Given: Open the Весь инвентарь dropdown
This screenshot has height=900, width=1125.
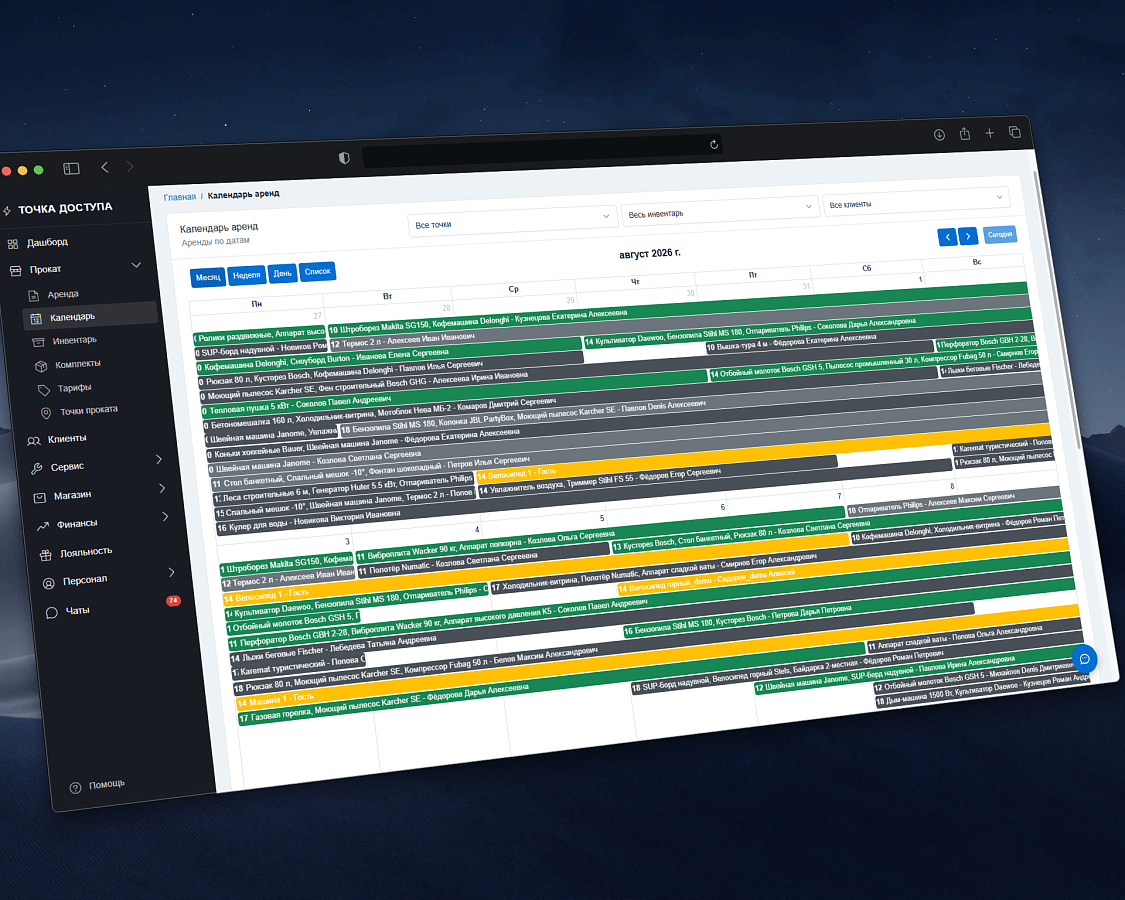Looking at the screenshot, I should [x=720, y=210].
